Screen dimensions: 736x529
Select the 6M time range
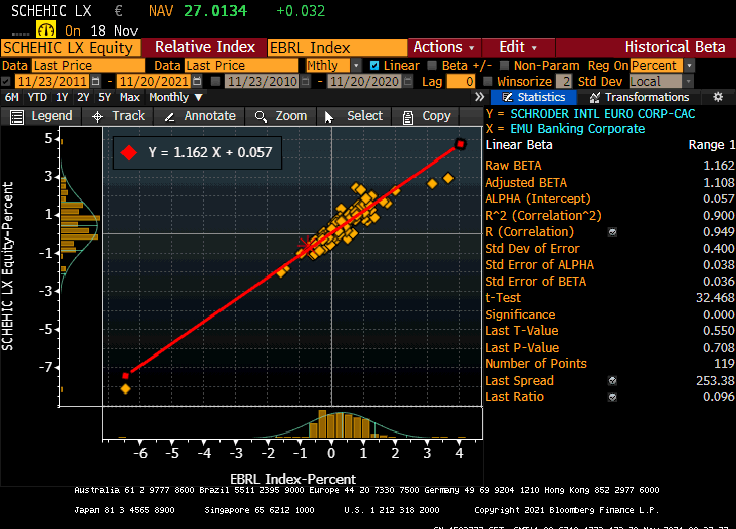[12, 98]
